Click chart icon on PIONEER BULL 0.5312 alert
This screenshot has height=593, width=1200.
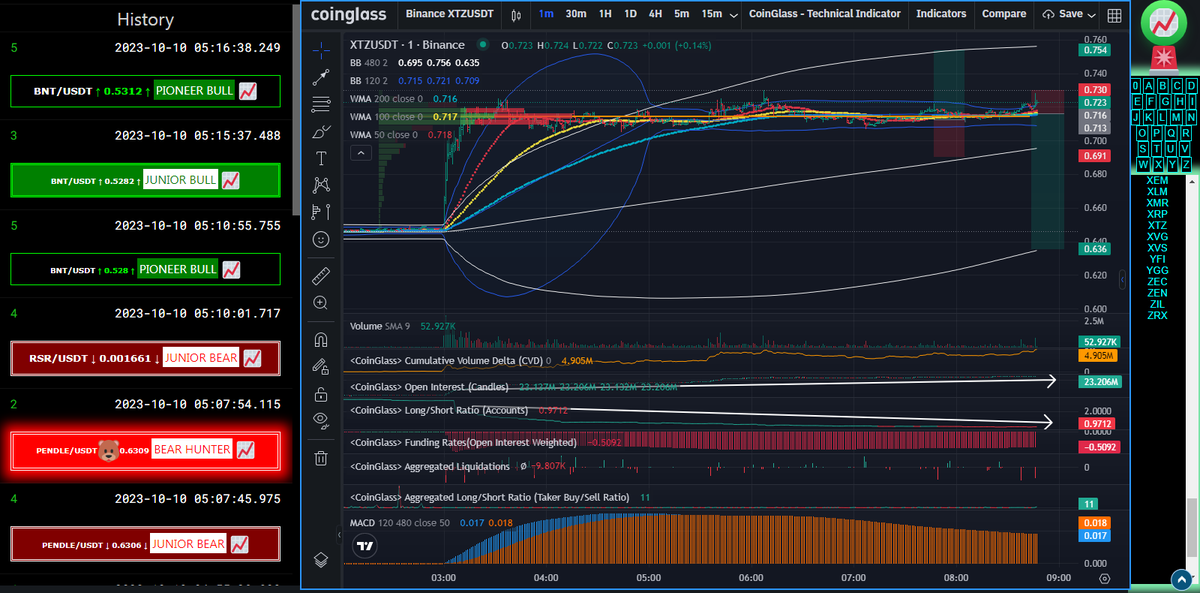(x=249, y=91)
